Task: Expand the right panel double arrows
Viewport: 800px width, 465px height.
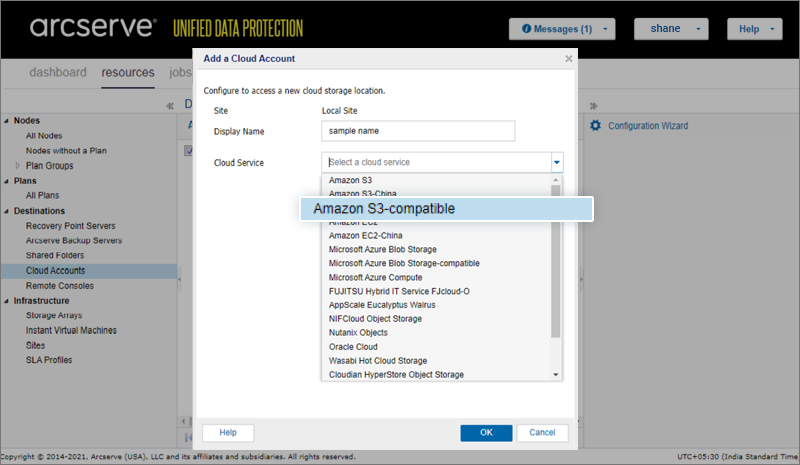Action: 593,106
